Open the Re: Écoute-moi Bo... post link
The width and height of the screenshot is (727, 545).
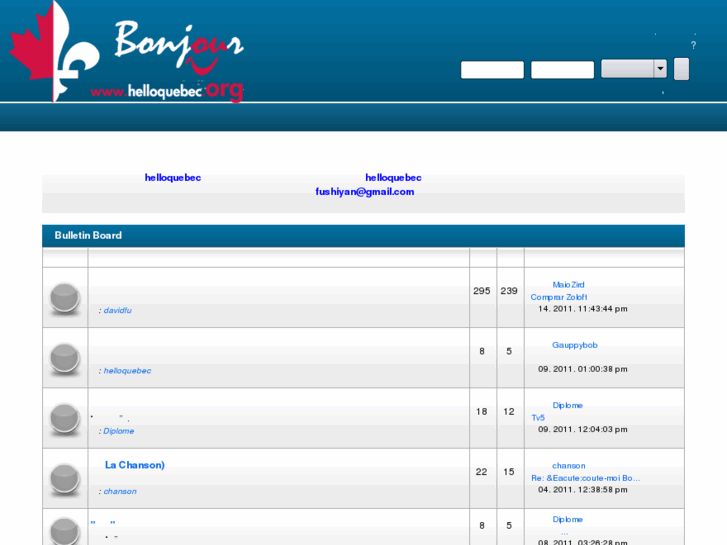586,478
